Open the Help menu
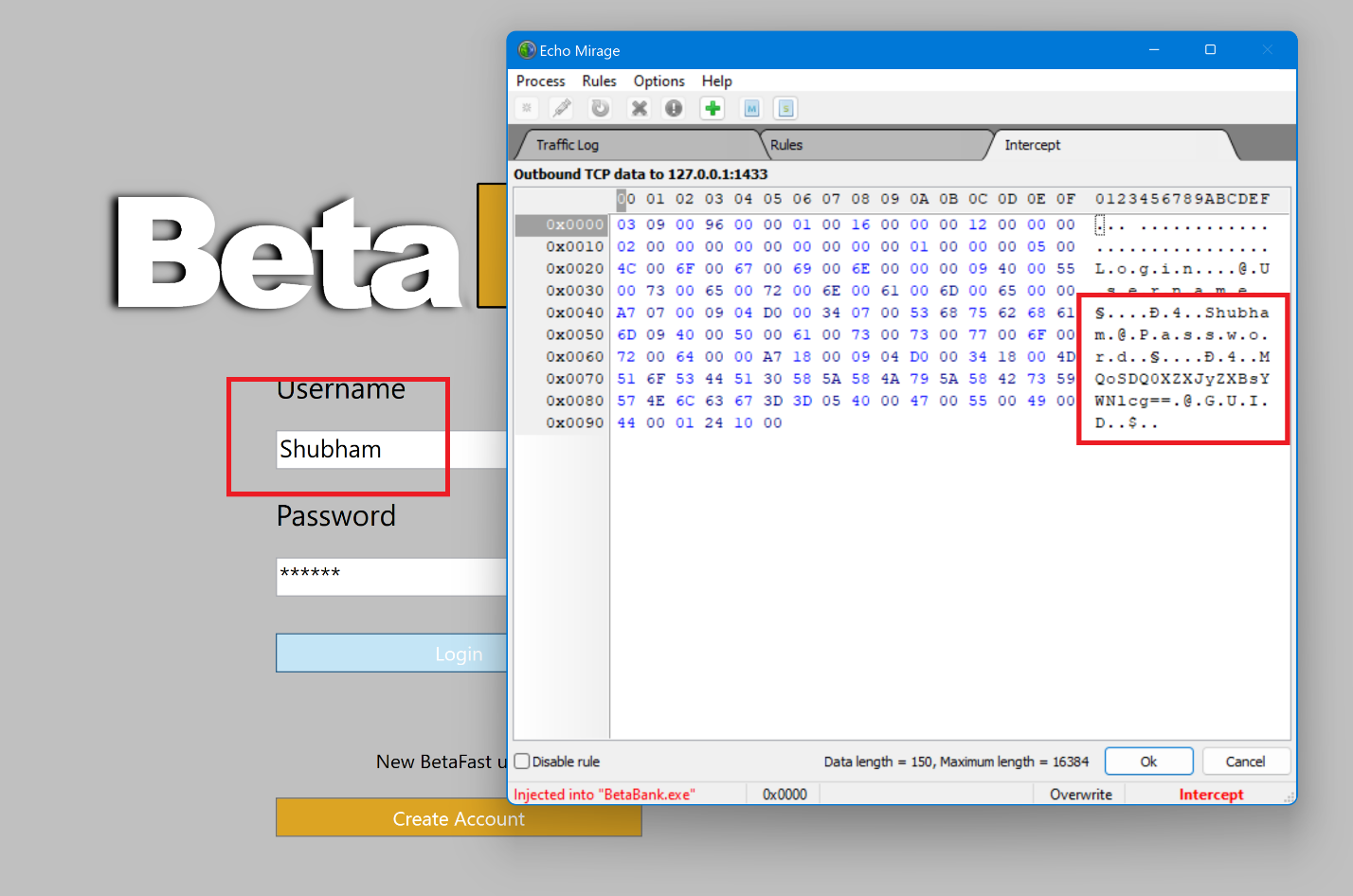The width and height of the screenshot is (1353, 896). pyautogui.click(x=716, y=81)
